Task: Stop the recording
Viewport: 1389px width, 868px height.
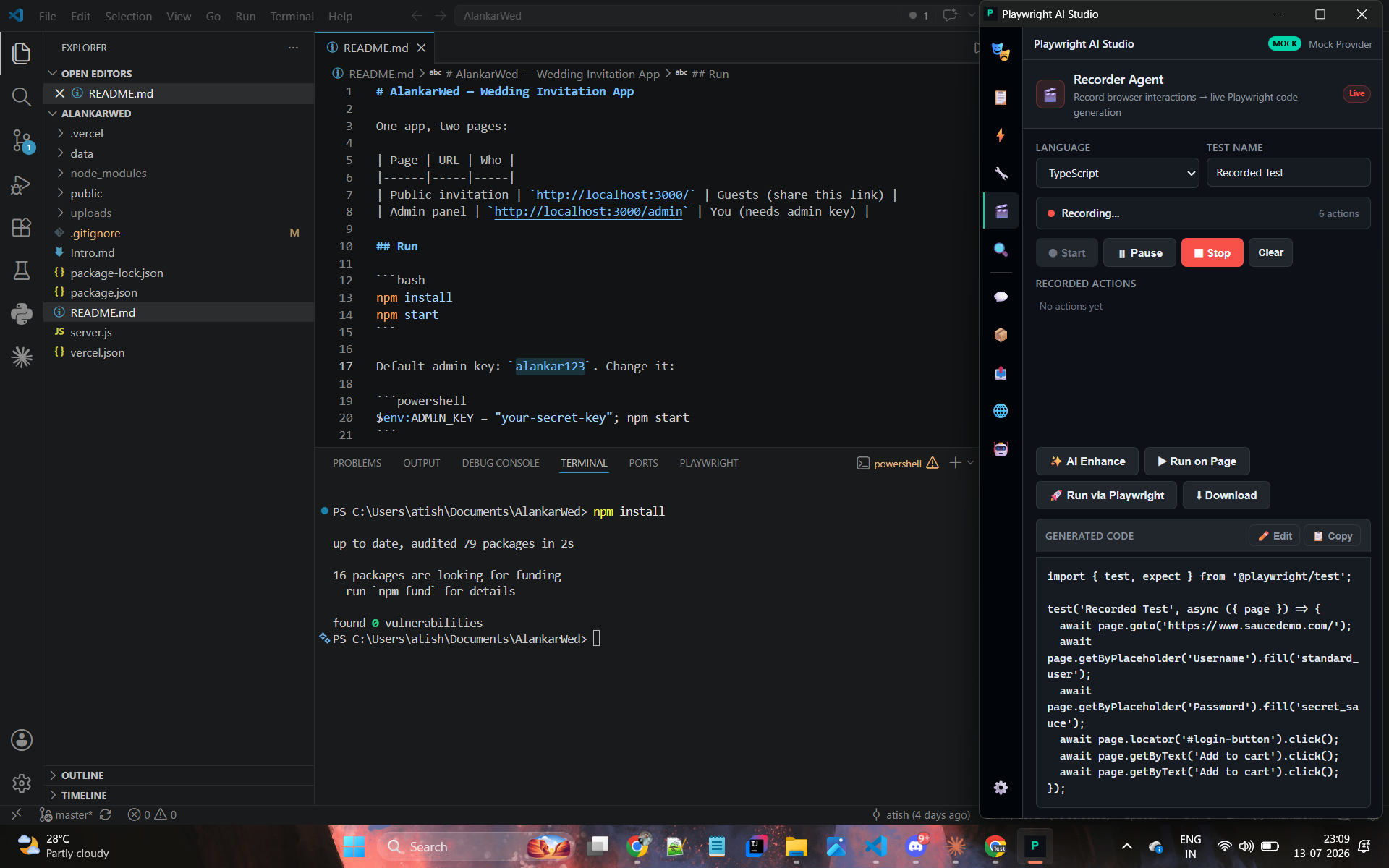Action: pos(1212,252)
